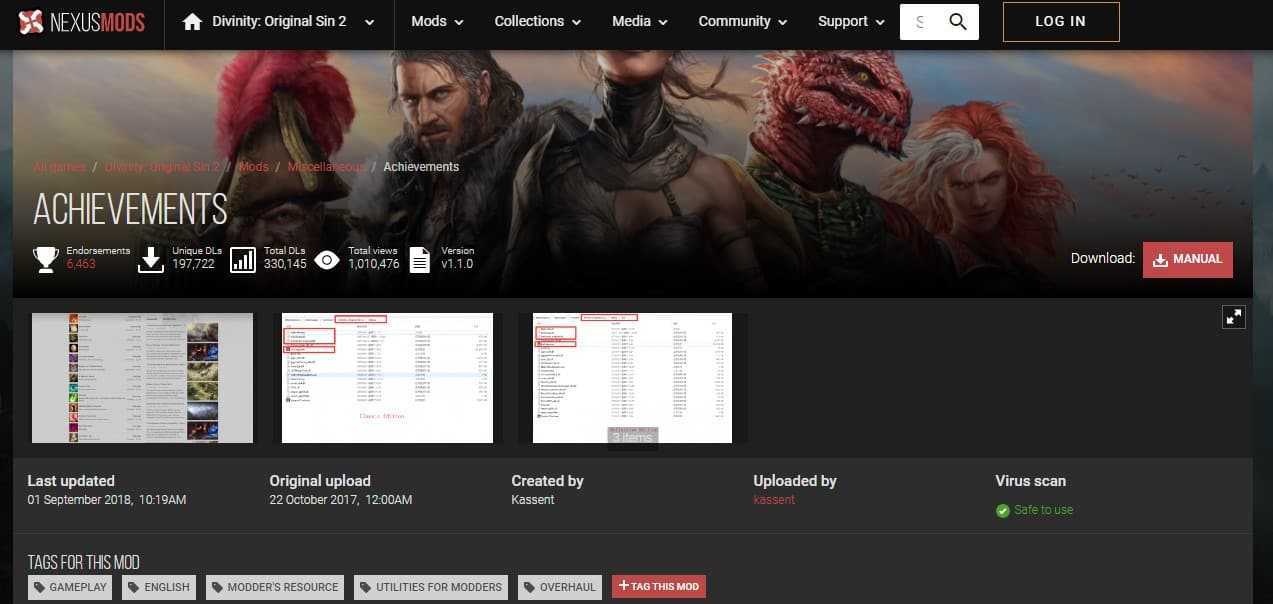
Task: Expand the gallery to fullscreen
Action: point(1234,317)
